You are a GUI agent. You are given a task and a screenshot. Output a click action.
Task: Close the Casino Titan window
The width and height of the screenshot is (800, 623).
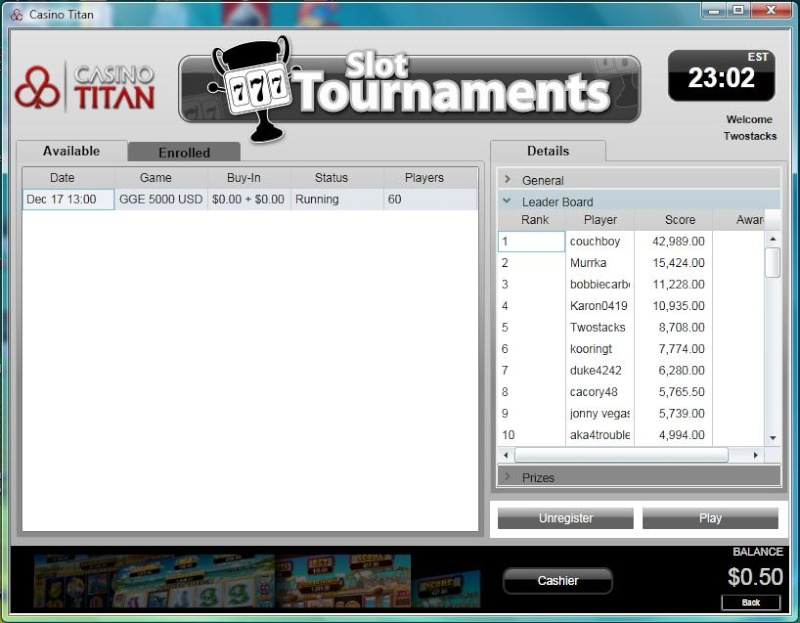pyautogui.click(x=771, y=11)
